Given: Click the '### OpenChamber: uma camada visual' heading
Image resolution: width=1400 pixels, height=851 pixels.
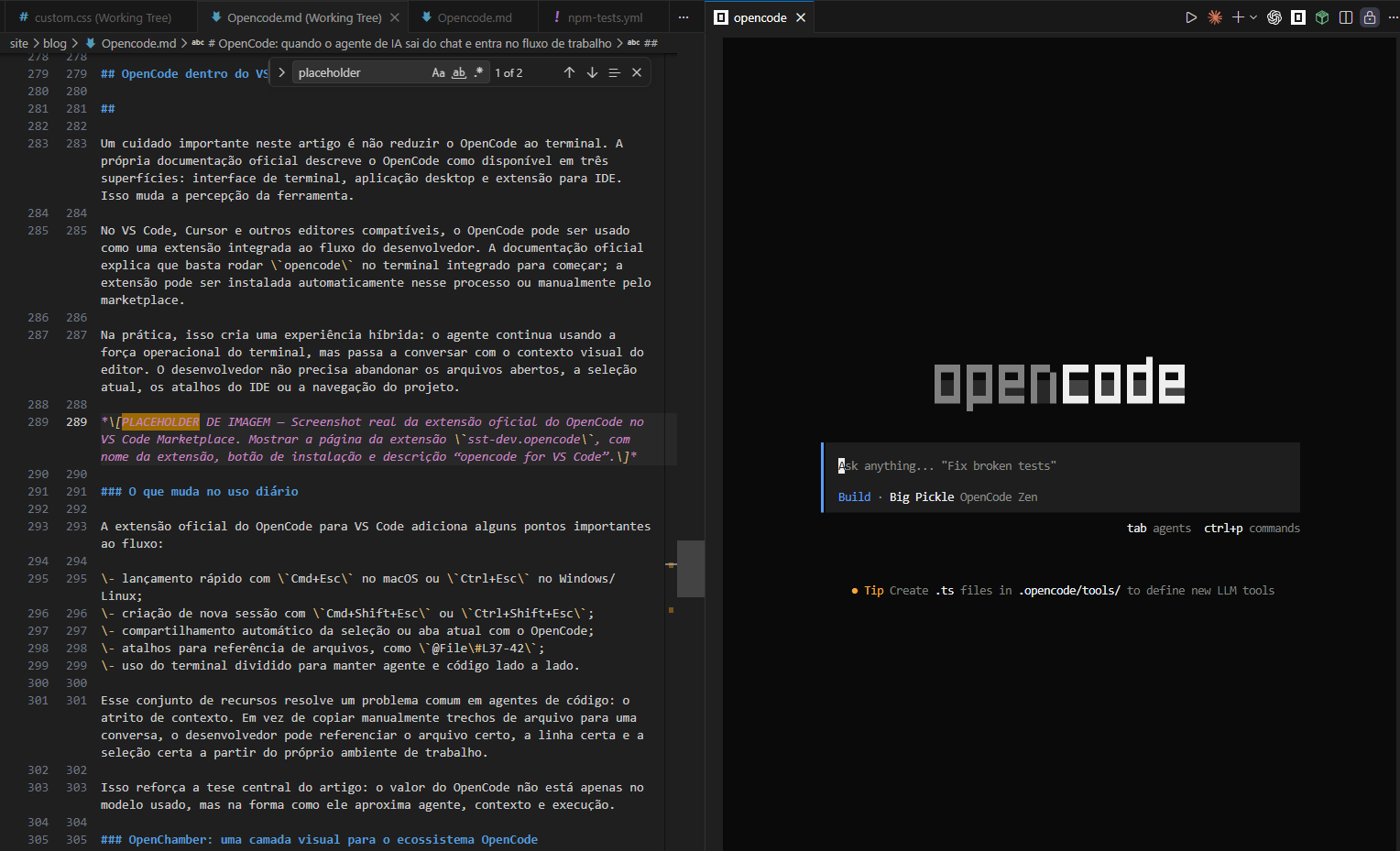Looking at the screenshot, I should coord(319,839).
